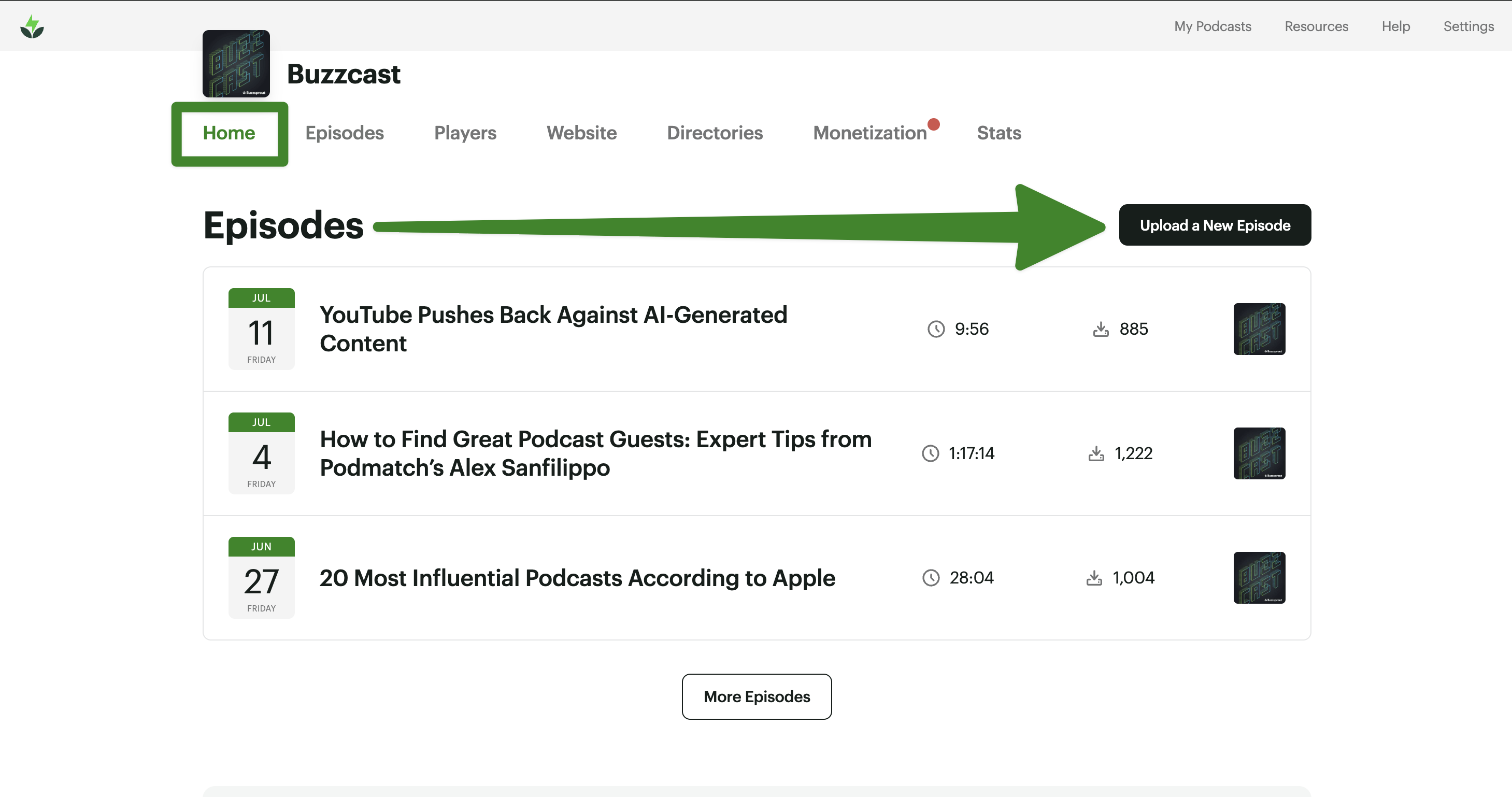1512x797 pixels.
Task: Click the clock icon beside the 9:56 duration
Action: pyautogui.click(x=936, y=329)
